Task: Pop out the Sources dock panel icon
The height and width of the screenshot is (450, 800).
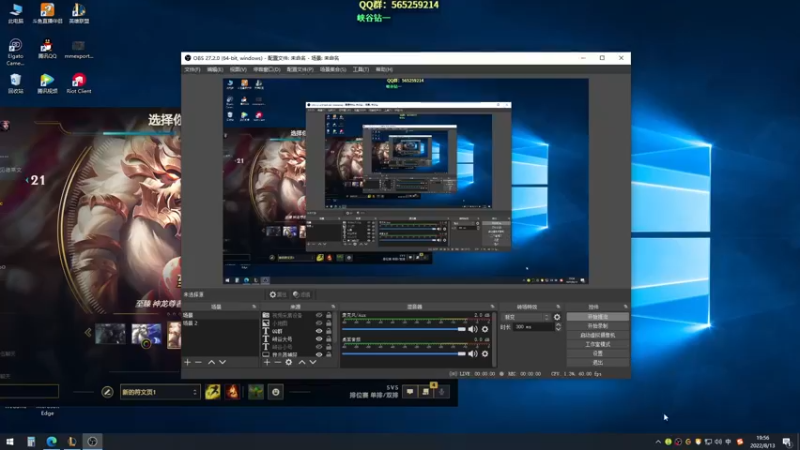Action: coord(333,307)
